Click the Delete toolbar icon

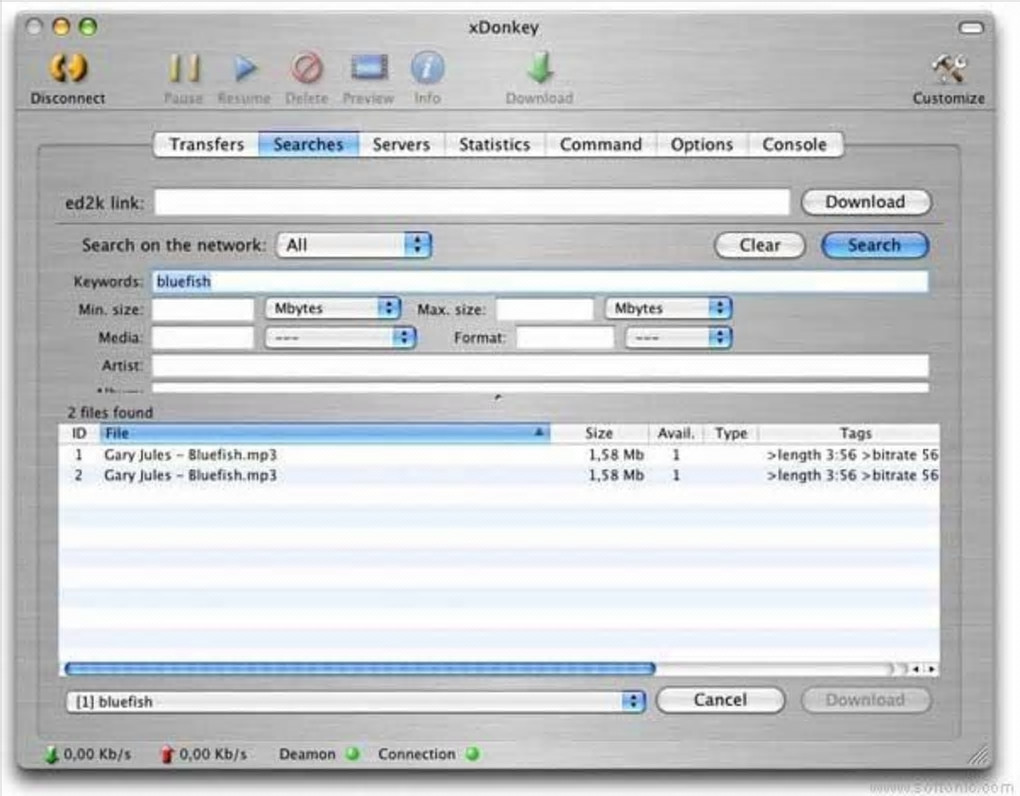[306, 68]
